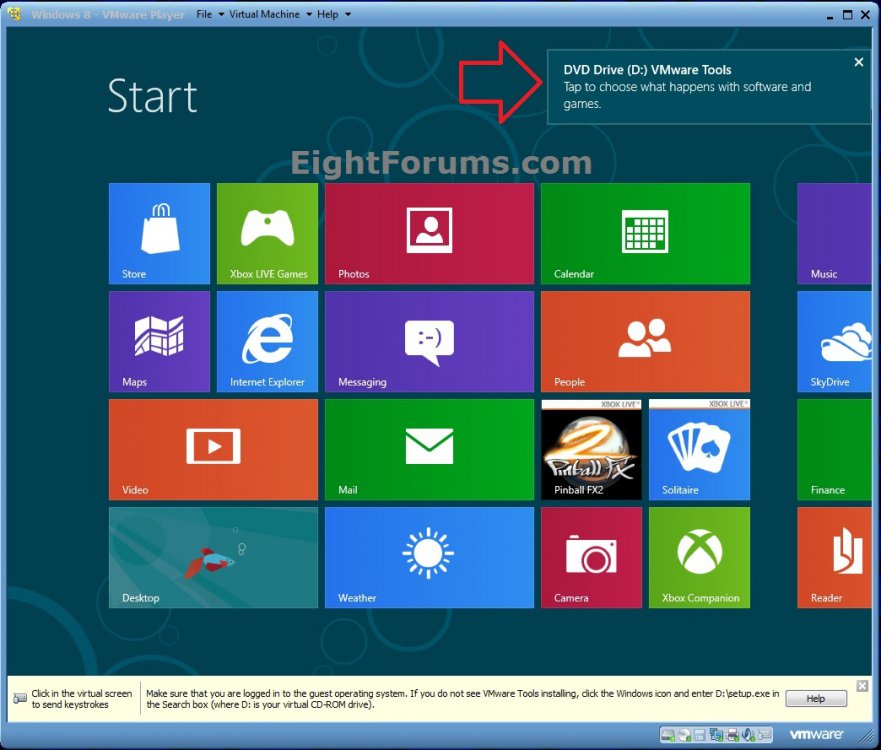Click the sound card status icon
The height and width of the screenshot is (750, 881).
point(748,735)
